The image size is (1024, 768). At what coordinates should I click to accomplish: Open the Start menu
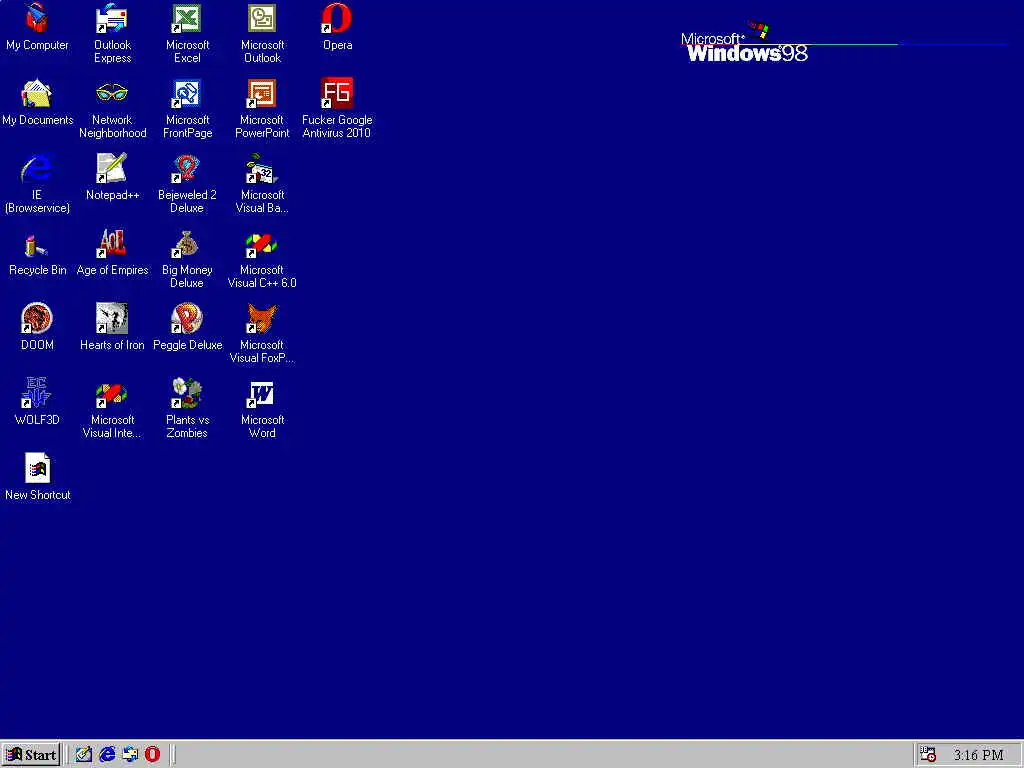tap(31, 755)
